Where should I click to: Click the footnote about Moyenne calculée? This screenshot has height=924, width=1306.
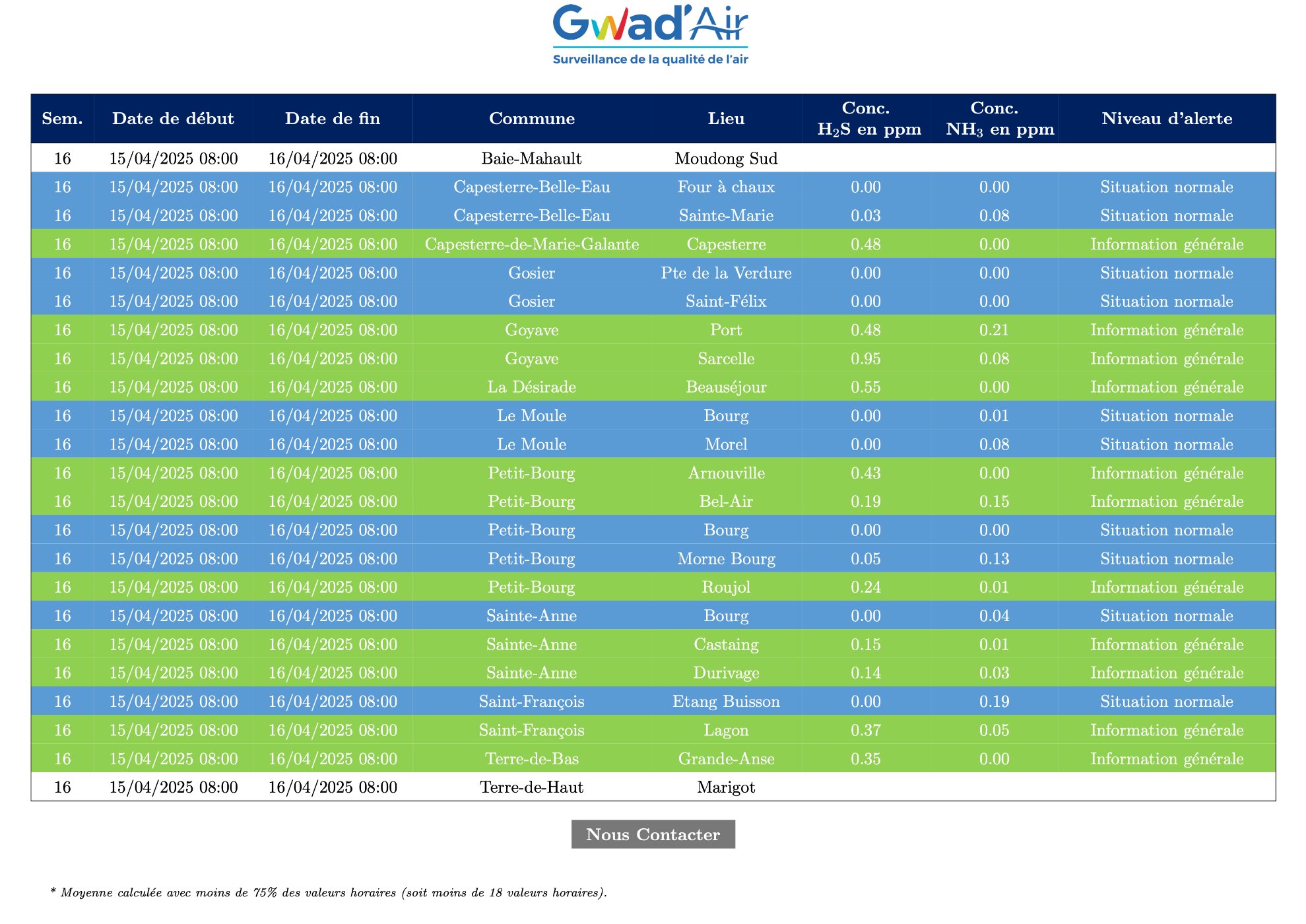click(x=329, y=892)
